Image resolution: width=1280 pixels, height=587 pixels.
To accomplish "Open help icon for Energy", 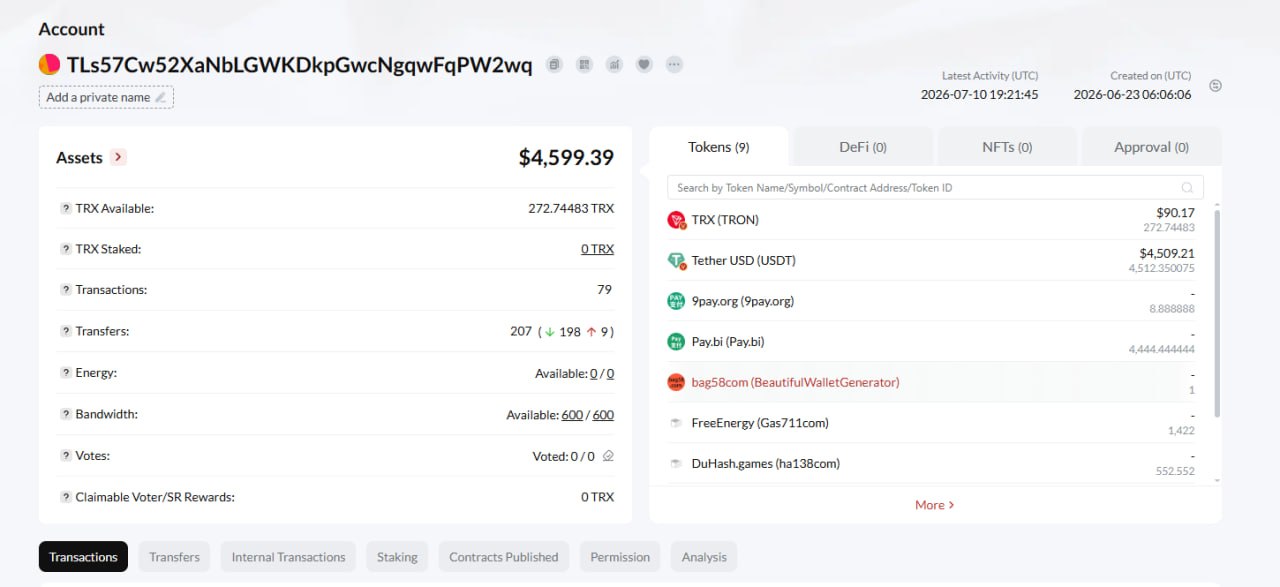I will [65, 373].
